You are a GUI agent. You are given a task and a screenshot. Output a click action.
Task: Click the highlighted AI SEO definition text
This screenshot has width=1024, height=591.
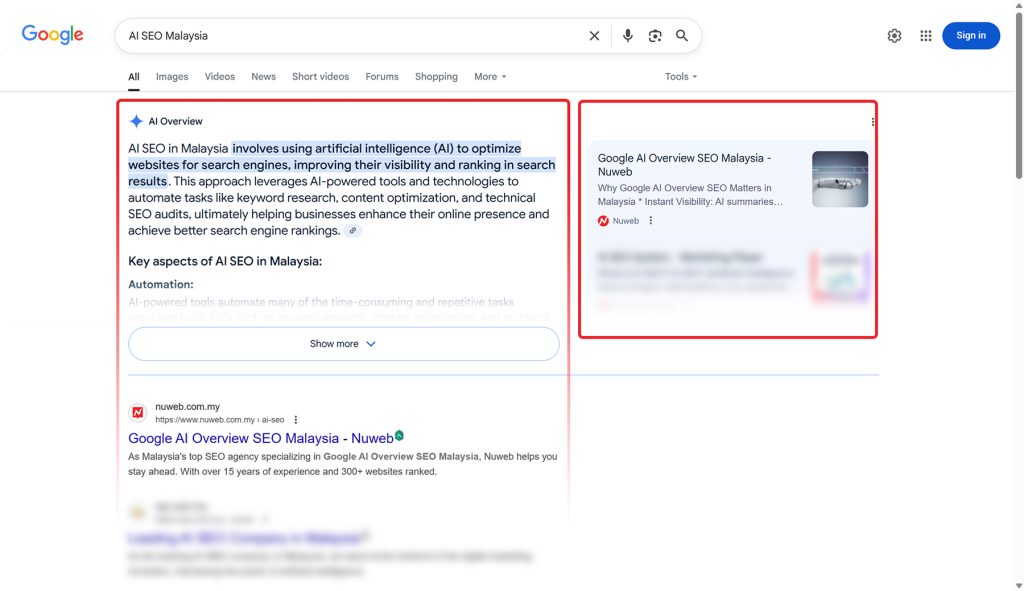click(342, 165)
